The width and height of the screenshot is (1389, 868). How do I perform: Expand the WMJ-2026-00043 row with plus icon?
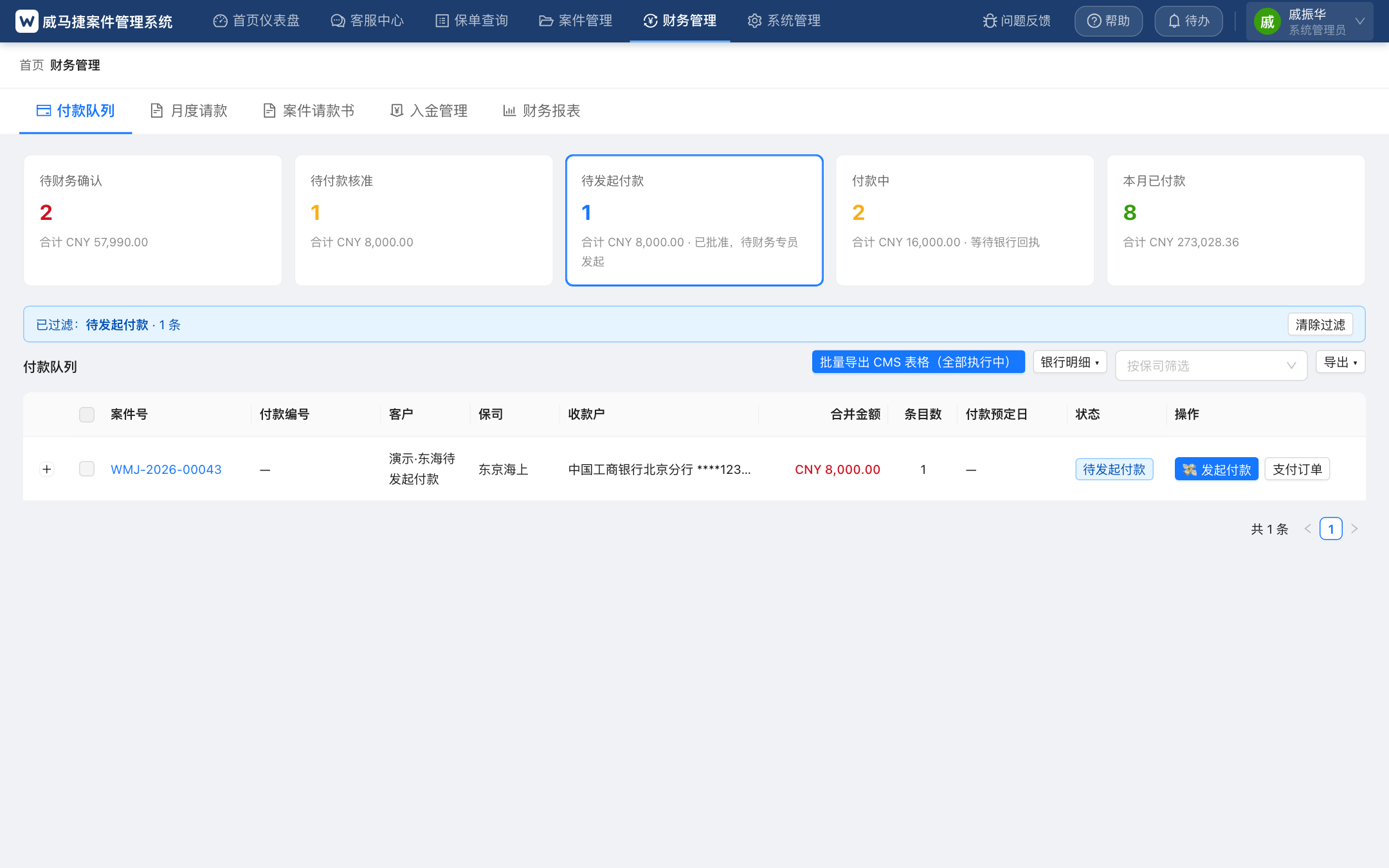47,469
